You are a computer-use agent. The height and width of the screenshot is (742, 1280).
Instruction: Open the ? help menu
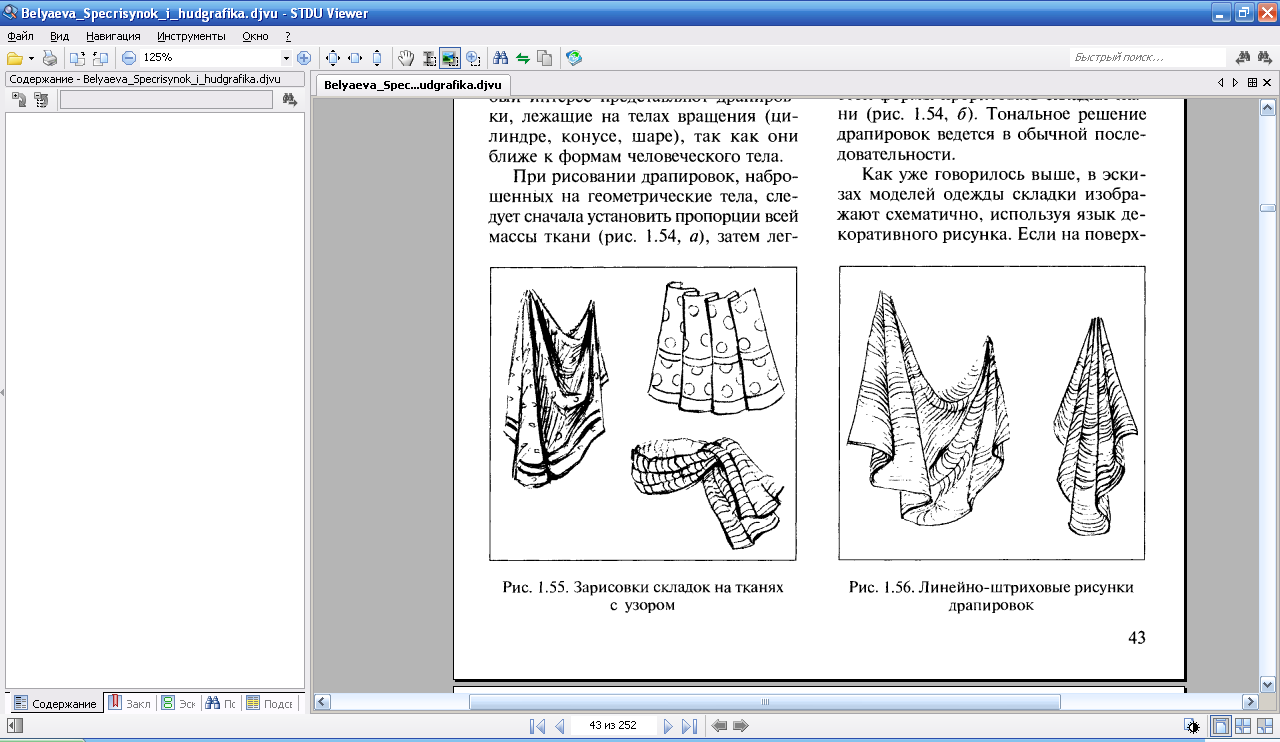pos(288,35)
